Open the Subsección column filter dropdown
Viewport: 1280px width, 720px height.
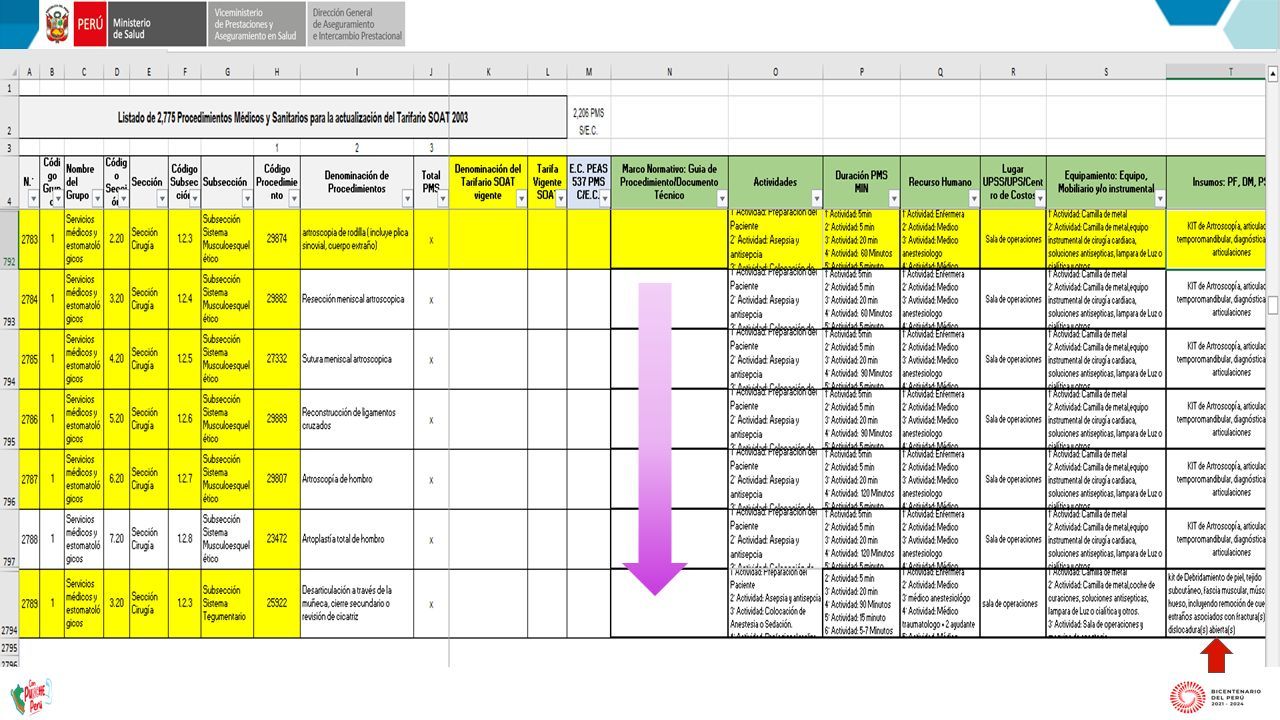(247, 199)
